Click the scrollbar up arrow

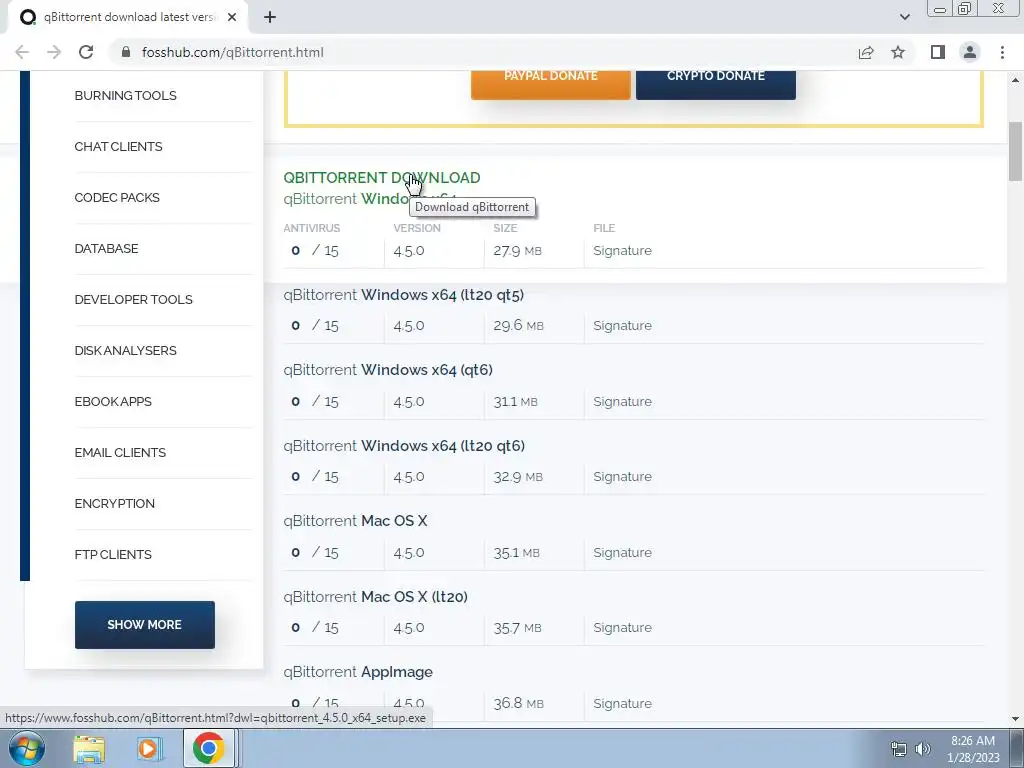click(1015, 80)
